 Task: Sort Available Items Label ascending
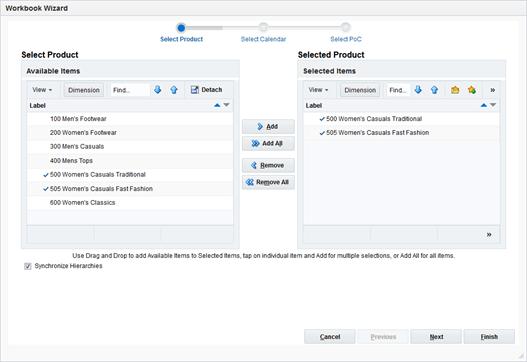pos(217,105)
